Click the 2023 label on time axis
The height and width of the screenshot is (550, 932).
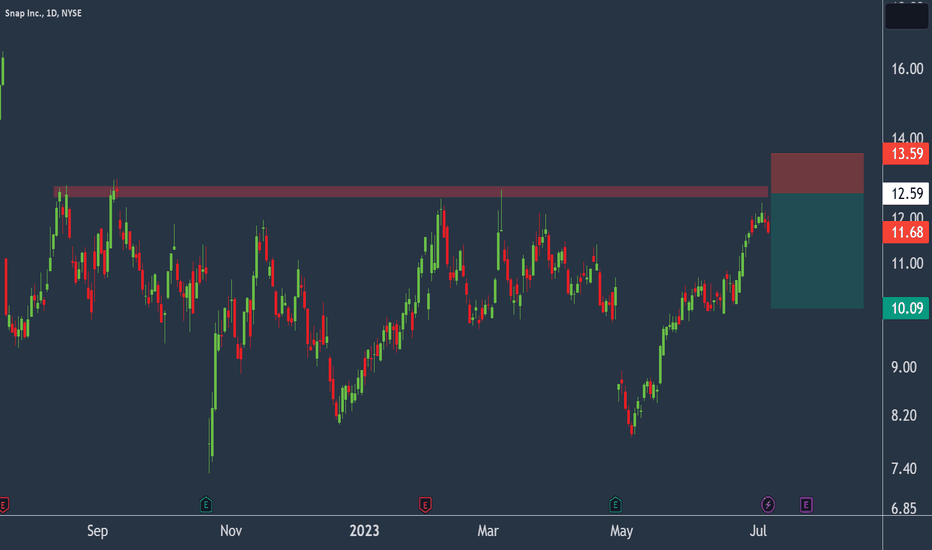tap(364, 531)
